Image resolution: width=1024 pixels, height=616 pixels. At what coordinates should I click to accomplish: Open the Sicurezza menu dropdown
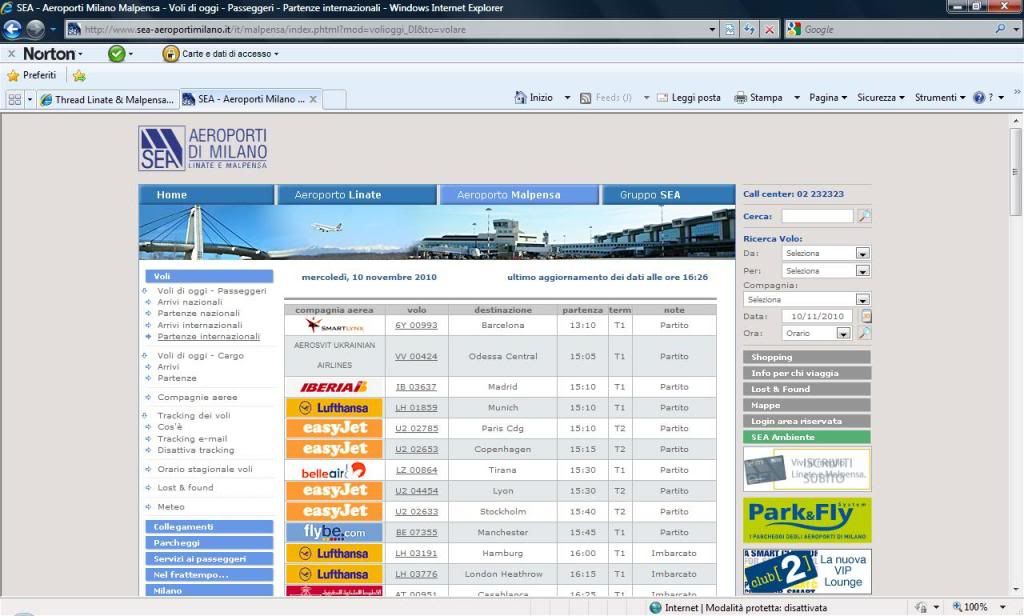click(880, 97)
